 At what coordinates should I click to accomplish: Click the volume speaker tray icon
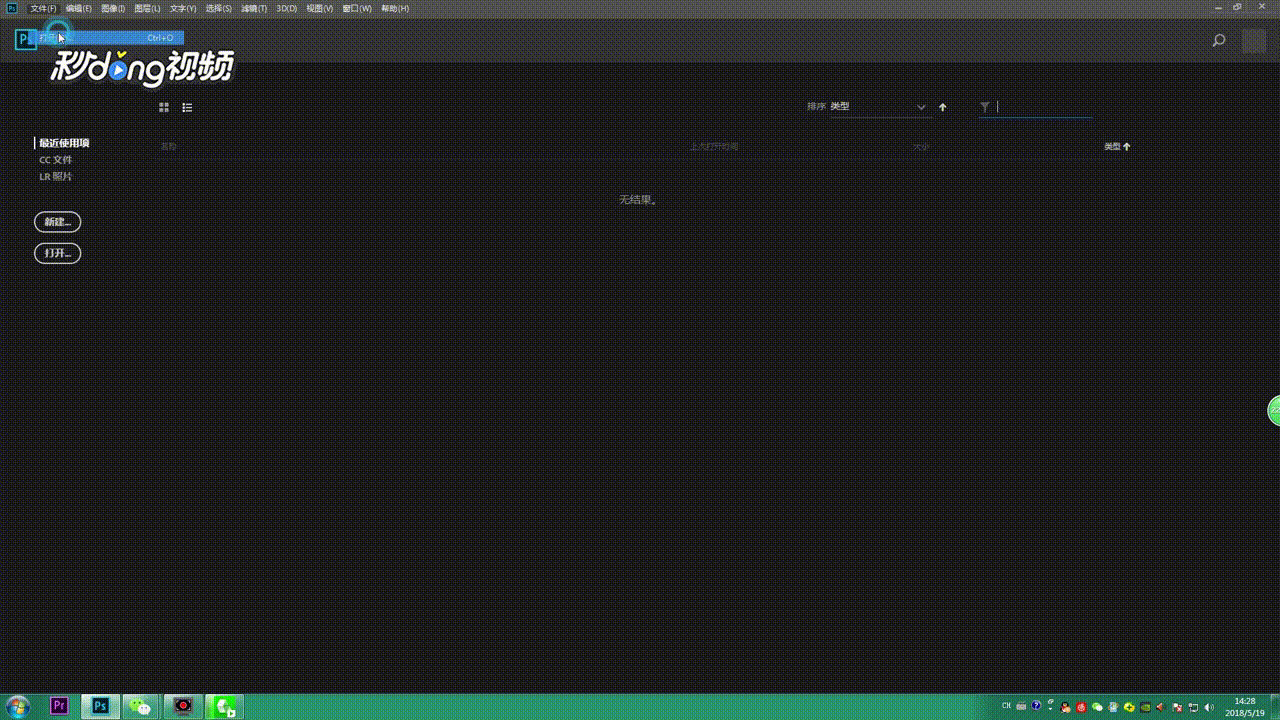tap(1209, 707)
